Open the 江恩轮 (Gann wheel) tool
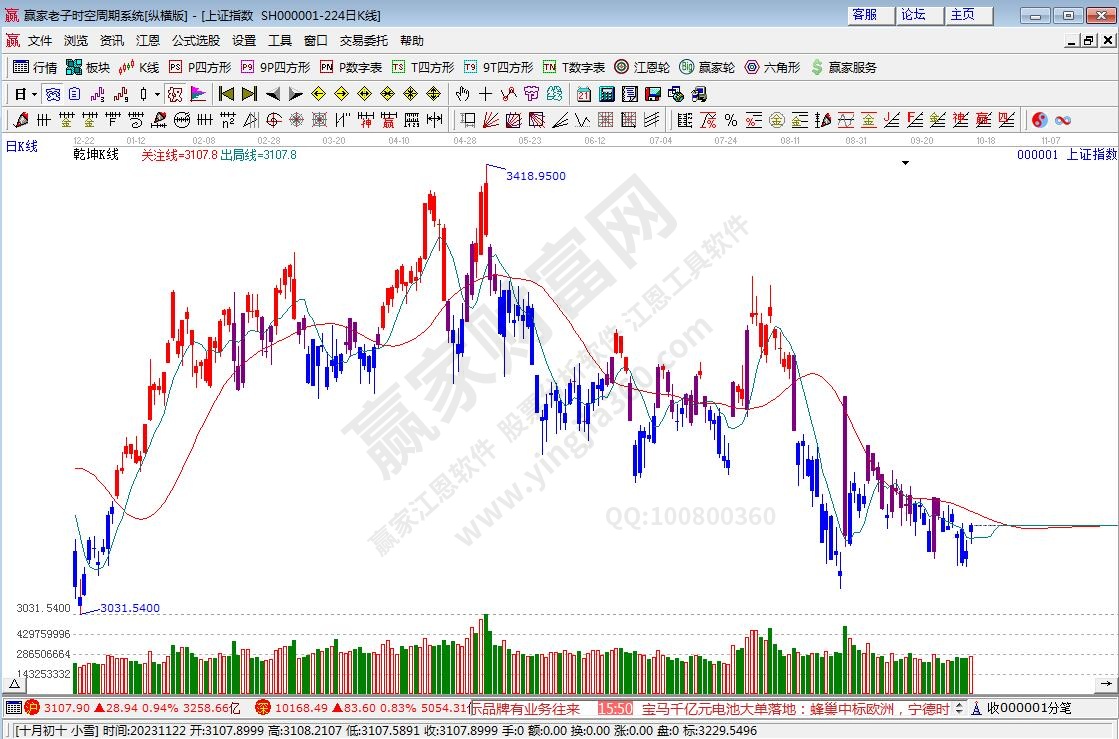This screenshot has height=739, width=1119. coord(641,67)
